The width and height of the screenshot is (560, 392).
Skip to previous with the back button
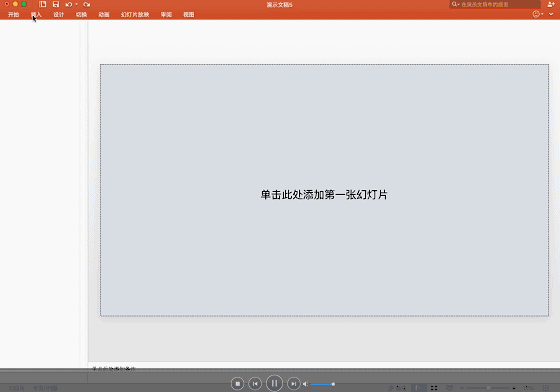(x=255, y=384)
